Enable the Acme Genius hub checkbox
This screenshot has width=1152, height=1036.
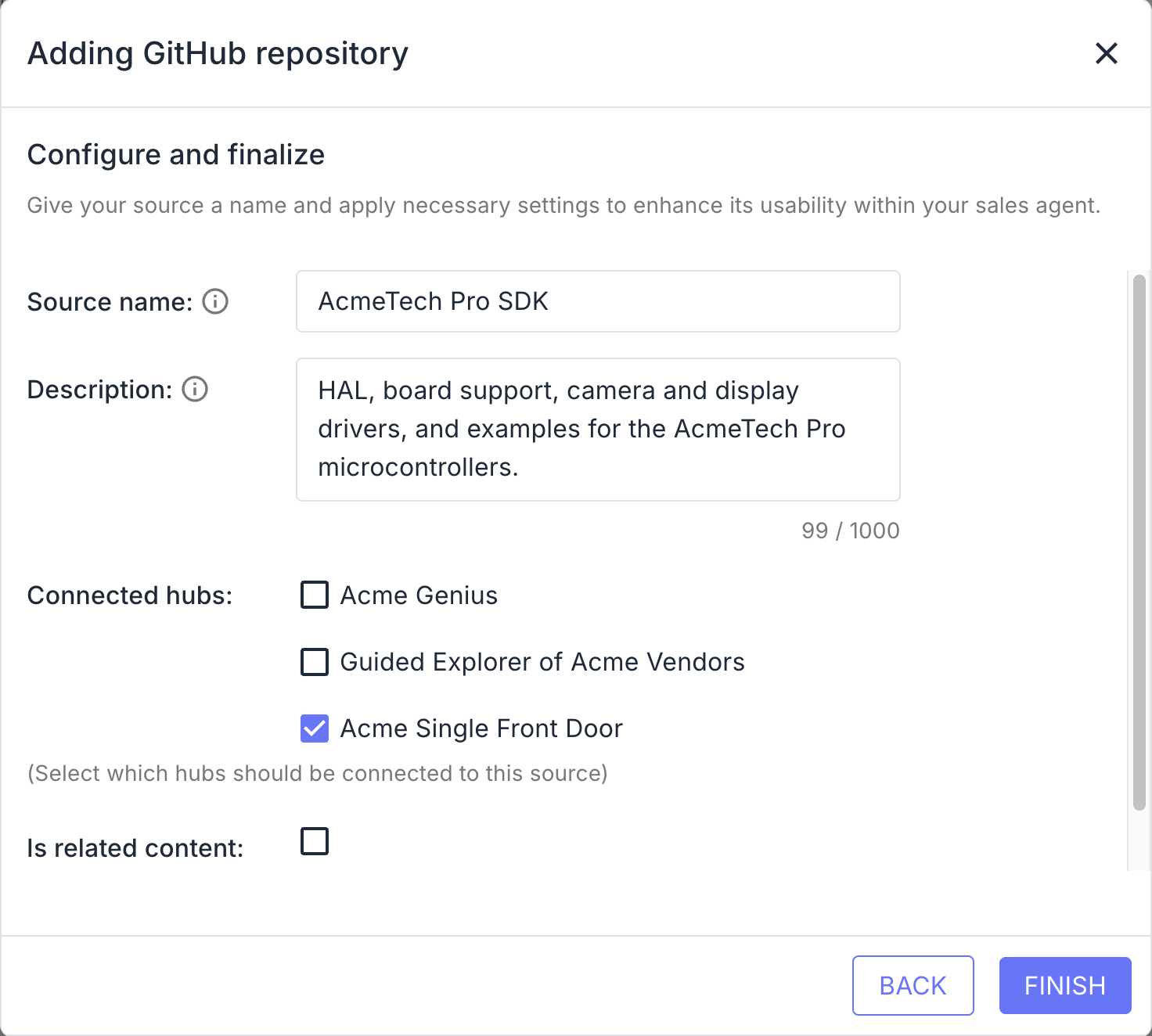click(315, 595)
